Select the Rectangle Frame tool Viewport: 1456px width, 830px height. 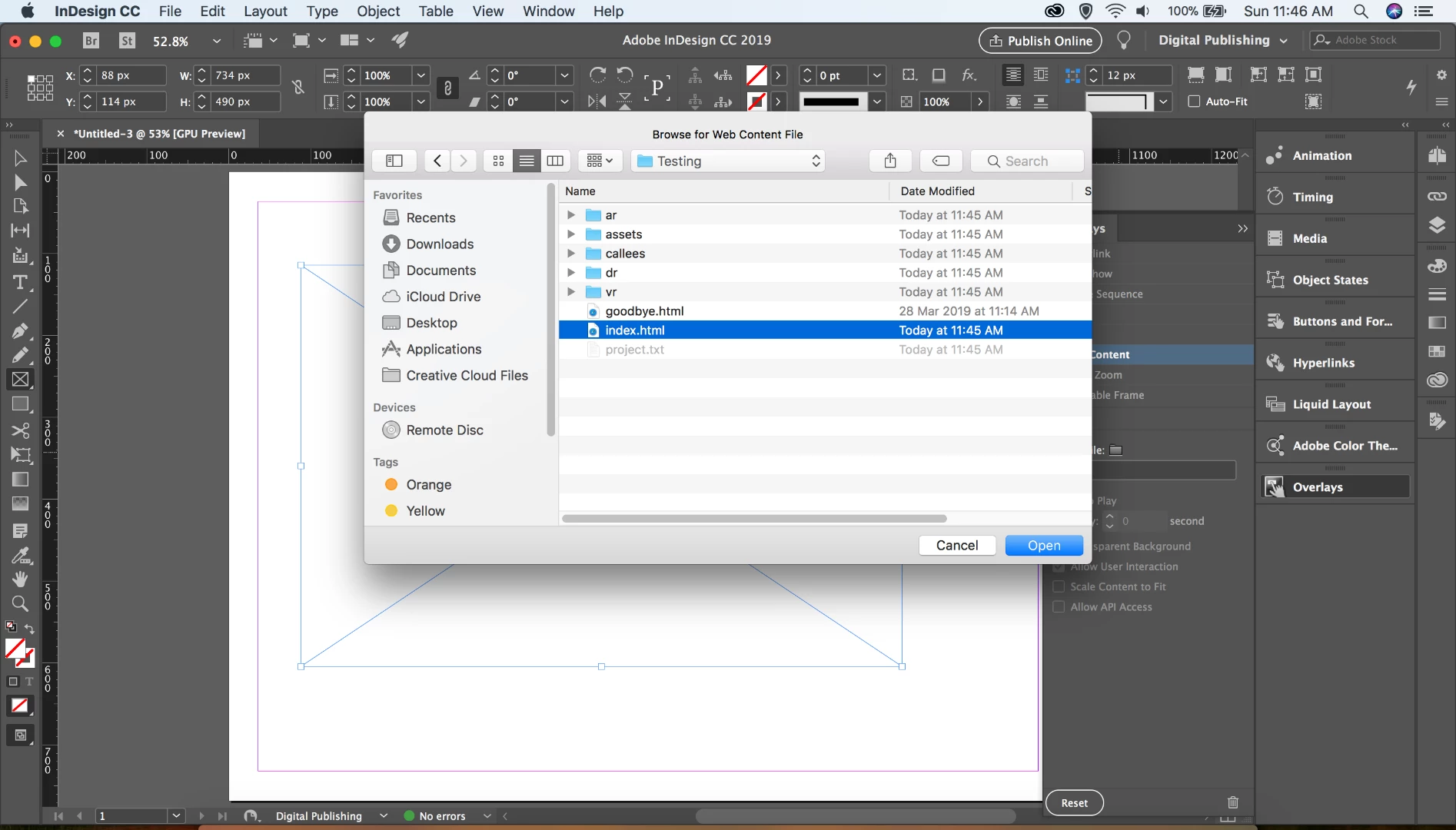(20, 380)
